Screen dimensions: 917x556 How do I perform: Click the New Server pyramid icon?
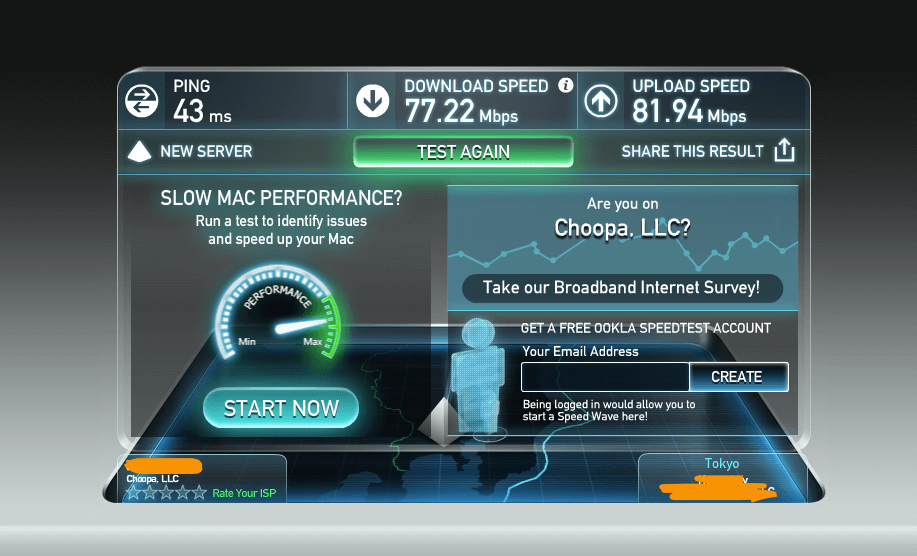coord(139,151)
